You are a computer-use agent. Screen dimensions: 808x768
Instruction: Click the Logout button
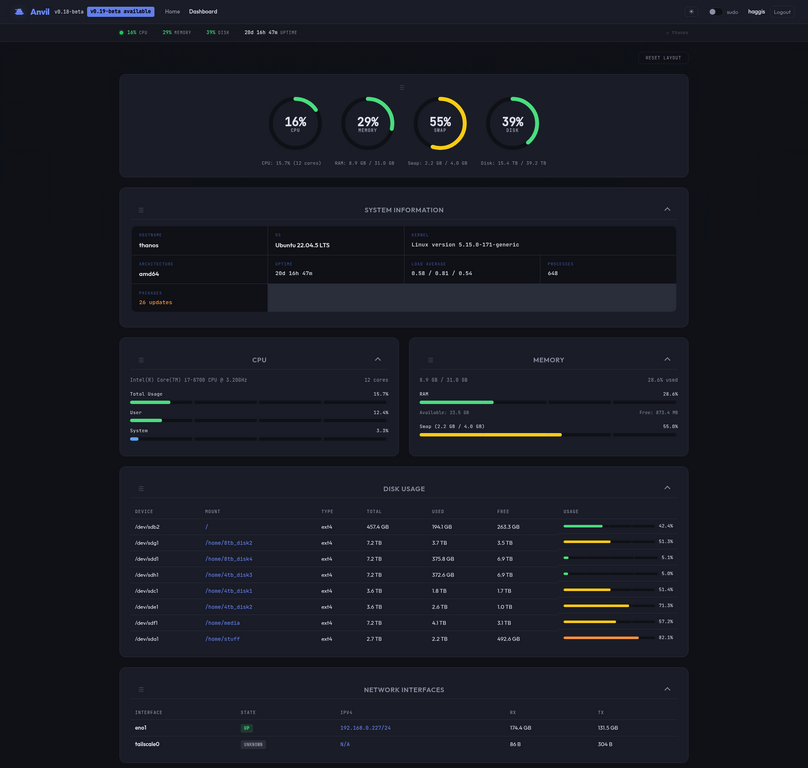point(782,11)
